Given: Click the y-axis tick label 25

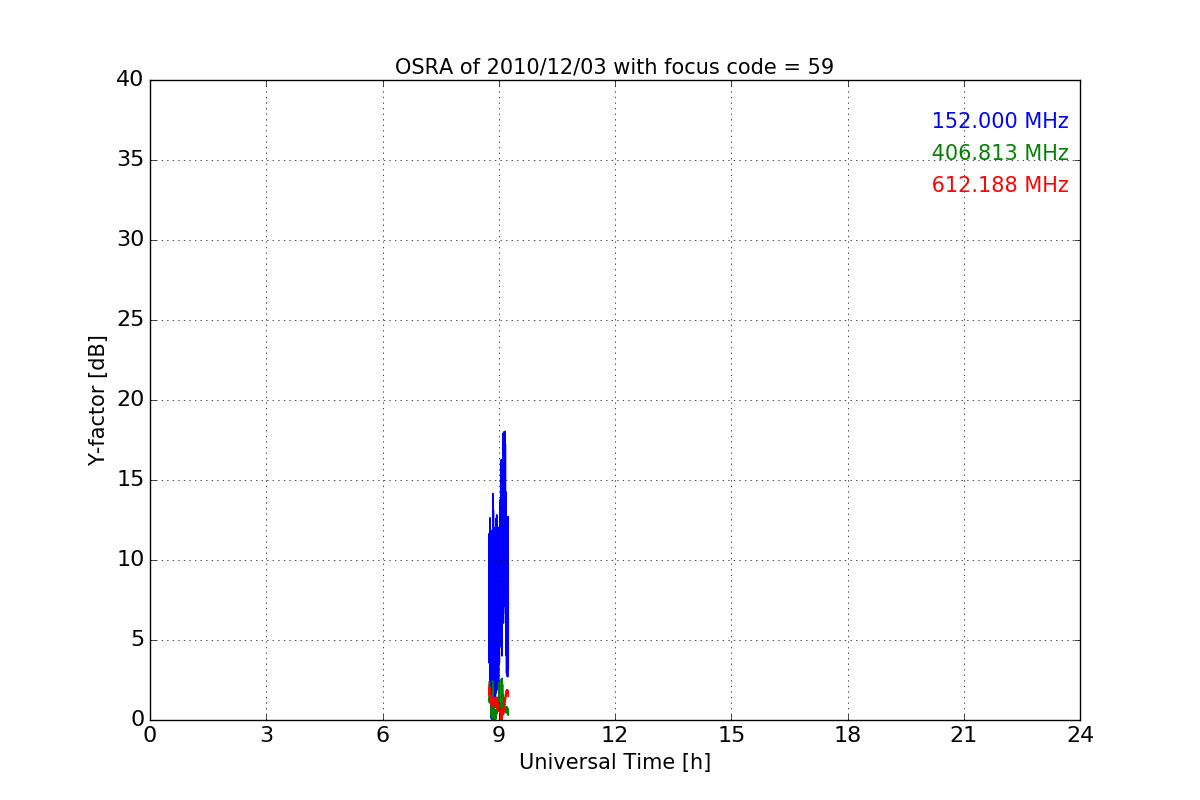Looking at the screenshot, I should (130, 319).
